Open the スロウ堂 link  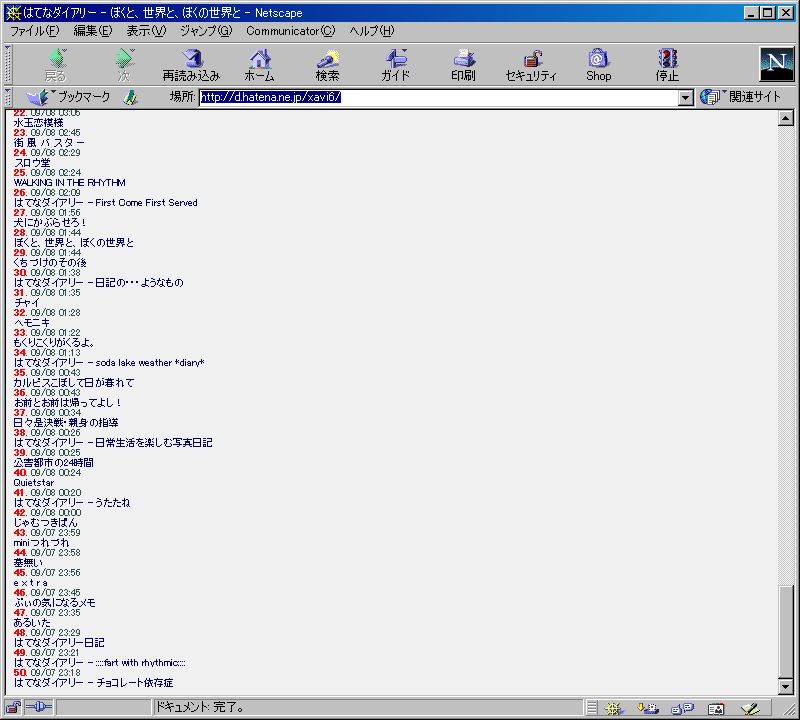coord(32,163)
